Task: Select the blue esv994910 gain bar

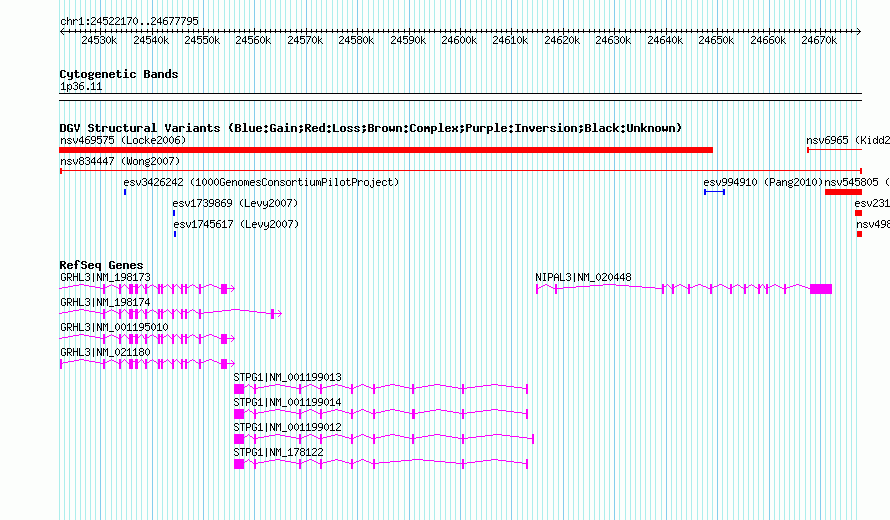Action: (x=715, y=192)
